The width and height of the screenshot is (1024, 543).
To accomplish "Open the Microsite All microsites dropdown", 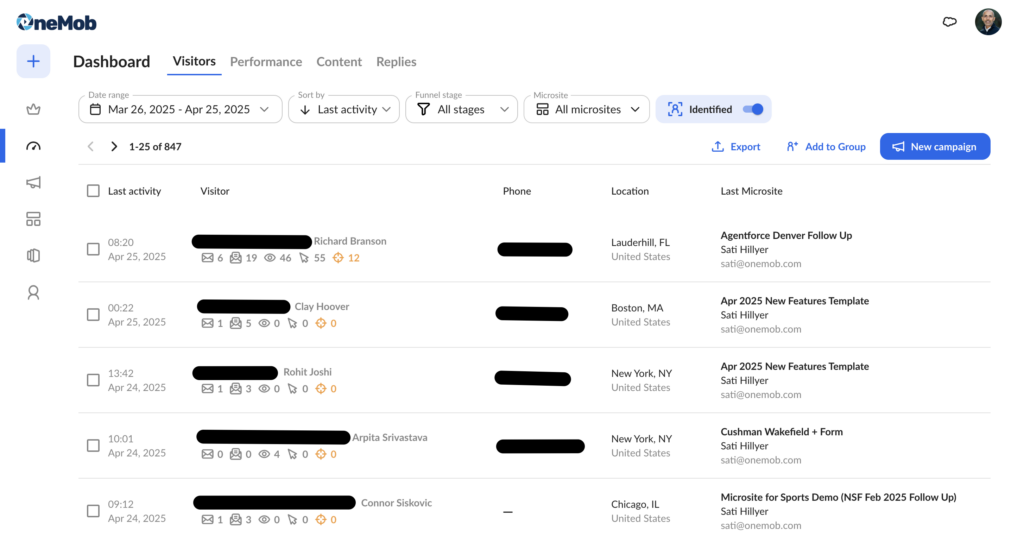I will pyautogui.click(x=586, y=110).
